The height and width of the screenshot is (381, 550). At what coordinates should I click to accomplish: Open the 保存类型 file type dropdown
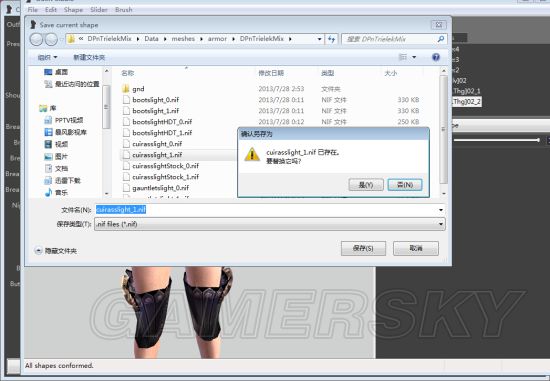pos(441,224)
